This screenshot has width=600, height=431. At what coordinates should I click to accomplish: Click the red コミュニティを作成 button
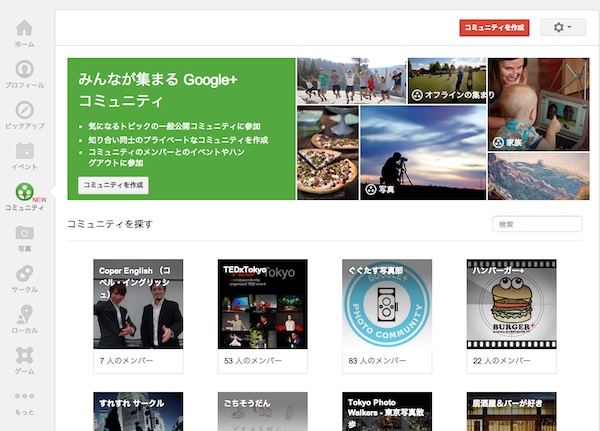coord(494,28)
